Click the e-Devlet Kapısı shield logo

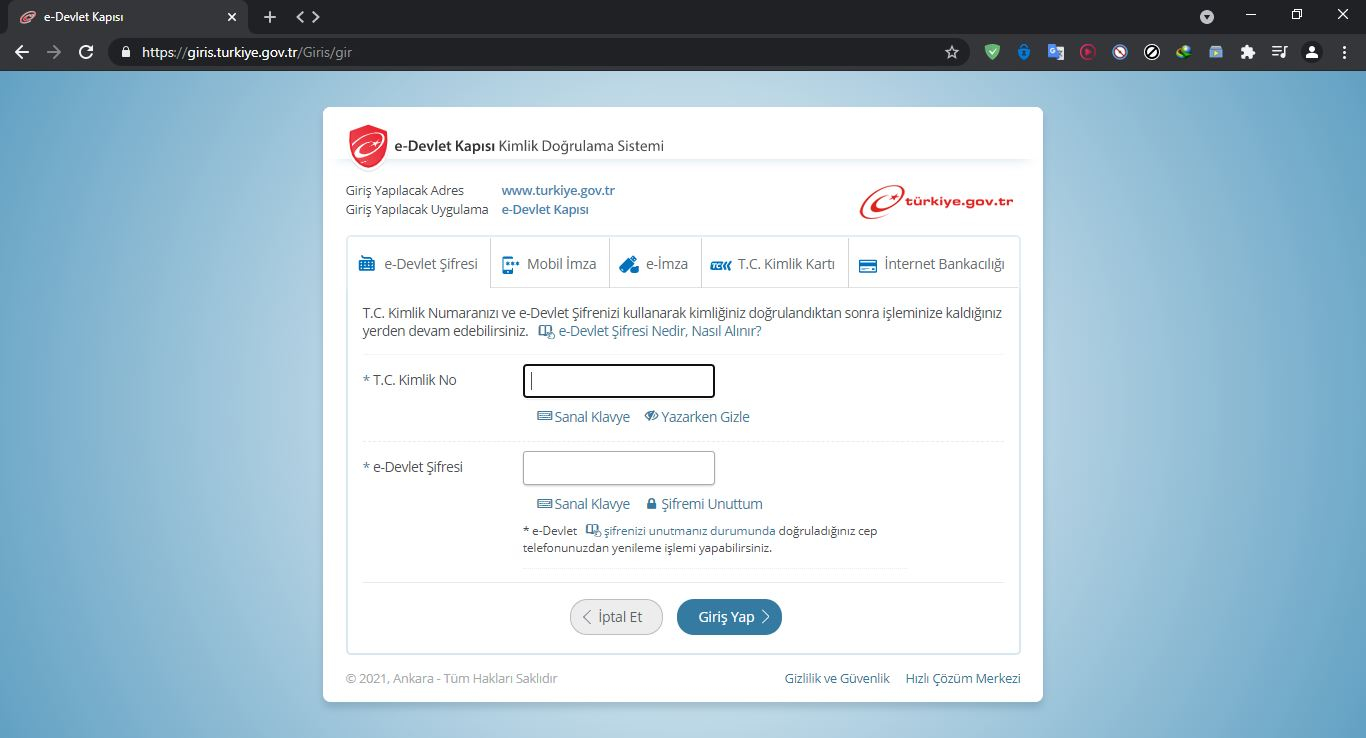[368, 146]
